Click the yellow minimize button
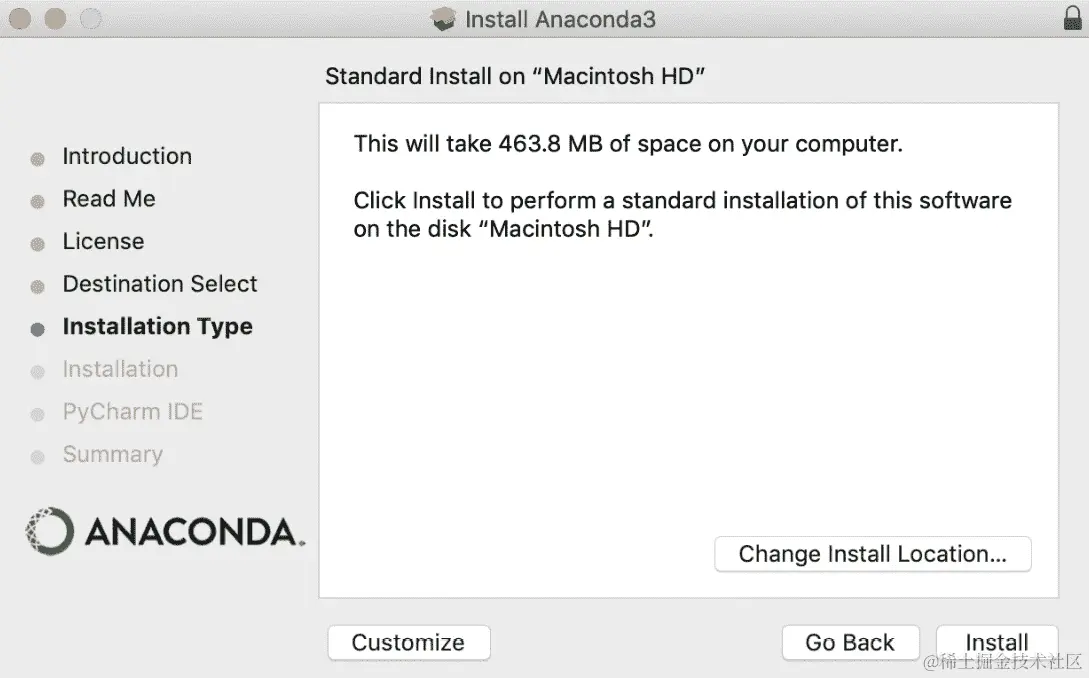 (56, 18)
